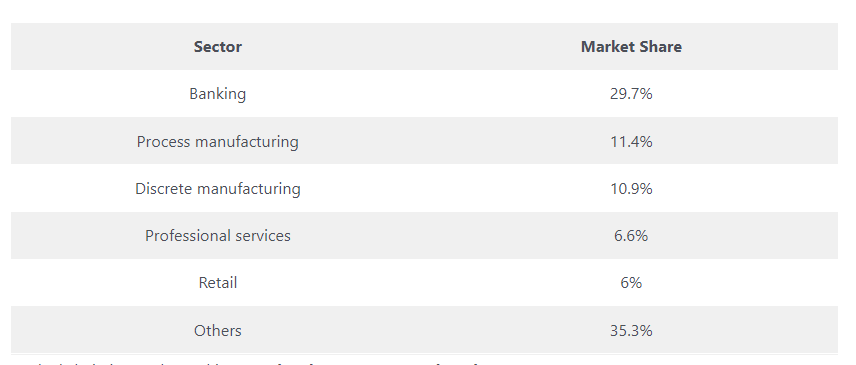Click the word Professional in the table
This screenshot has height=365, width=856.
pos(188,236)
